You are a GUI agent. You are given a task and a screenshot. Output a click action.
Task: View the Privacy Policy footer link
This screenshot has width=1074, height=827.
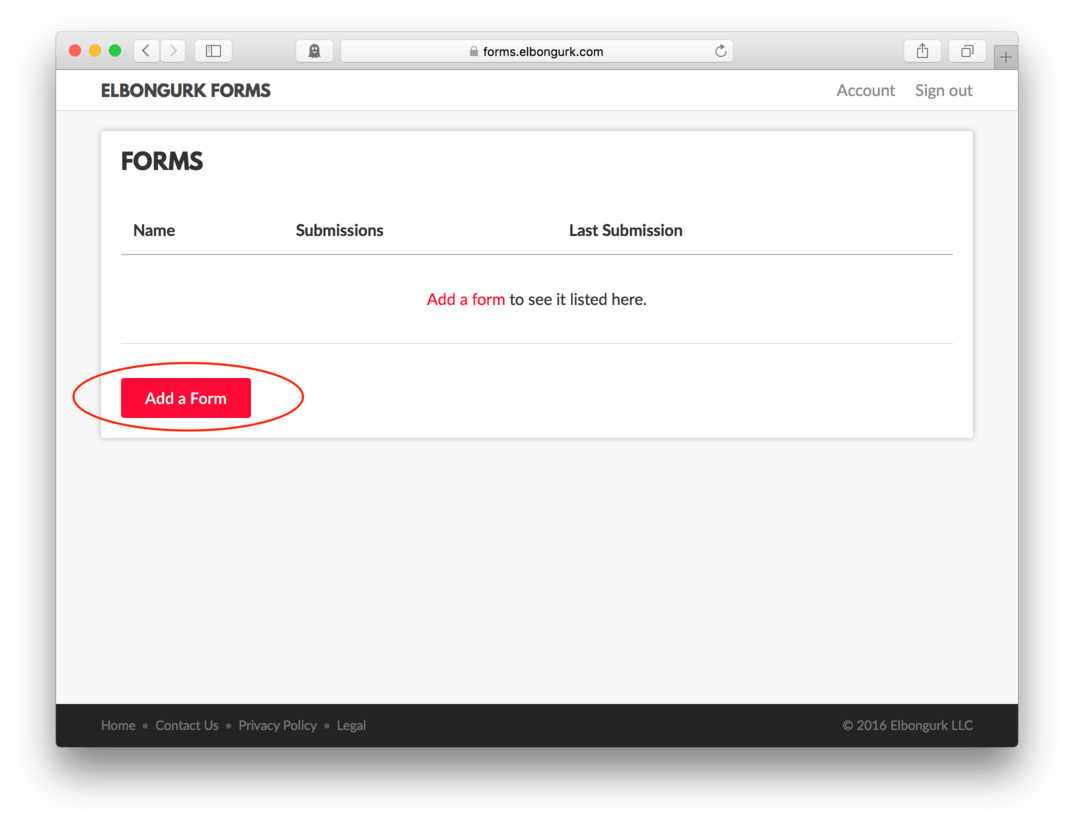[x=277, y=726]
